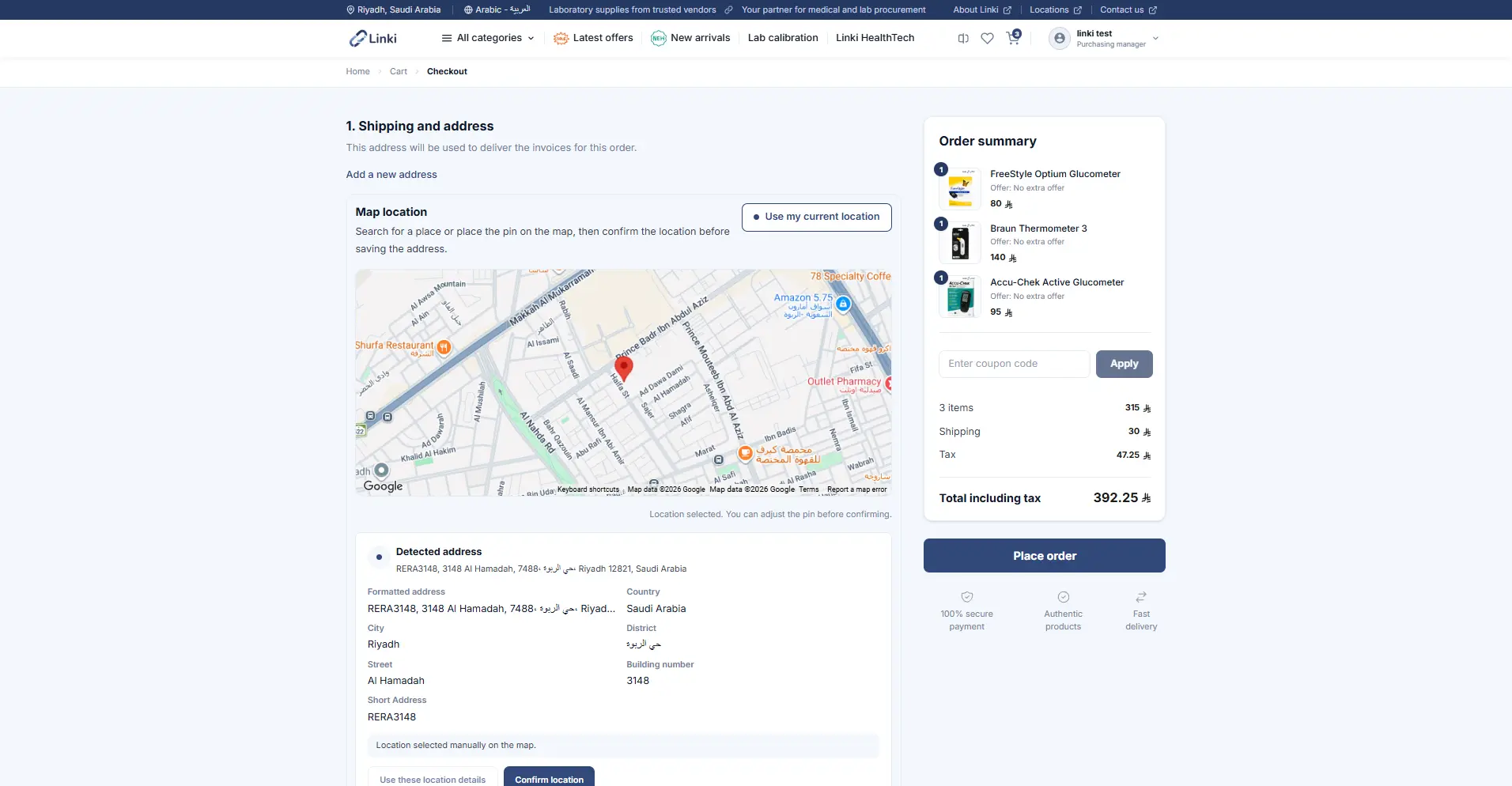The width and height of the screenshot is (1512, 786).
Task: Click Use these location details button
Action: point(433,778)
